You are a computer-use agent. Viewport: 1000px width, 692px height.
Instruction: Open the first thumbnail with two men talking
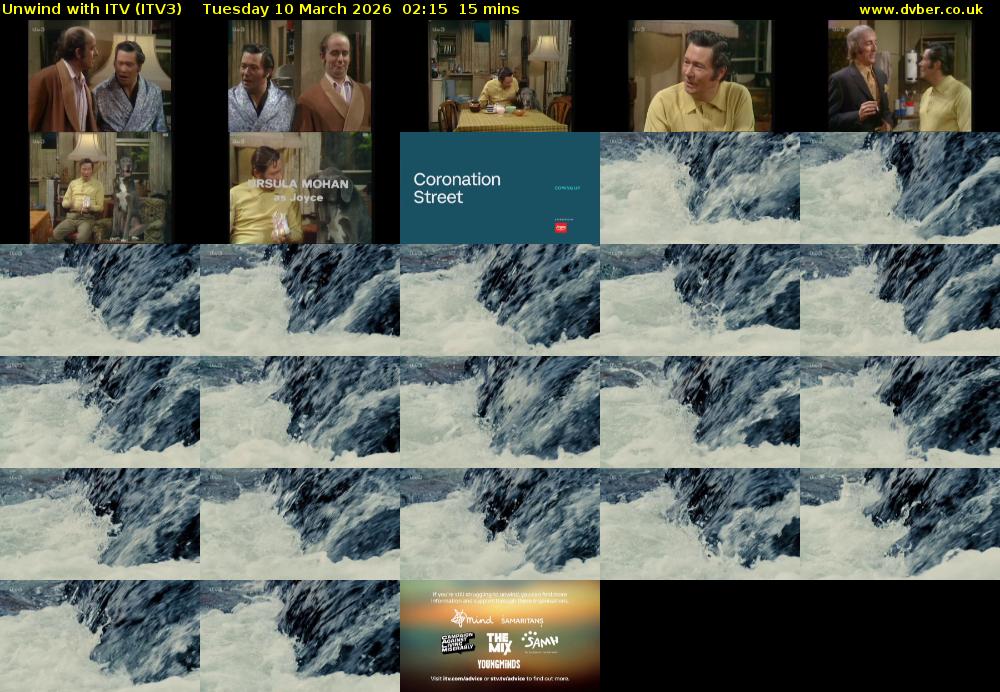(x=100, y=76)
